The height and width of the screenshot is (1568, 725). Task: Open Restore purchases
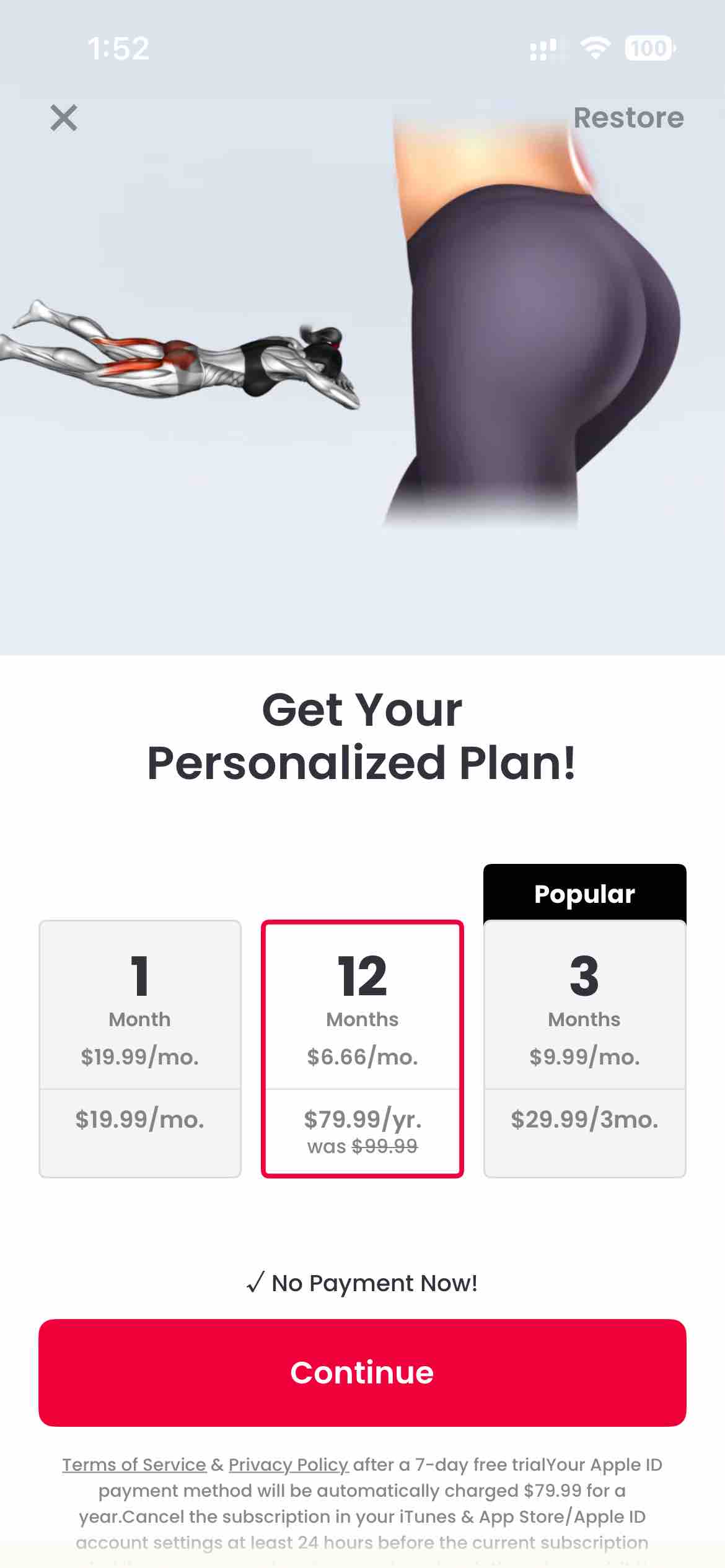[629, 118]
